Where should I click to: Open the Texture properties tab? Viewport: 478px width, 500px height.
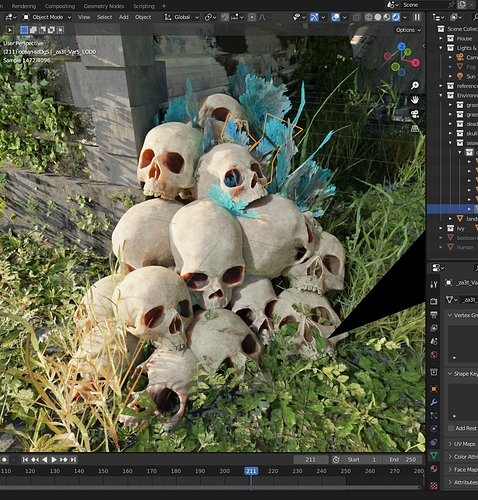pyautogui.click(x=434, y=486)
